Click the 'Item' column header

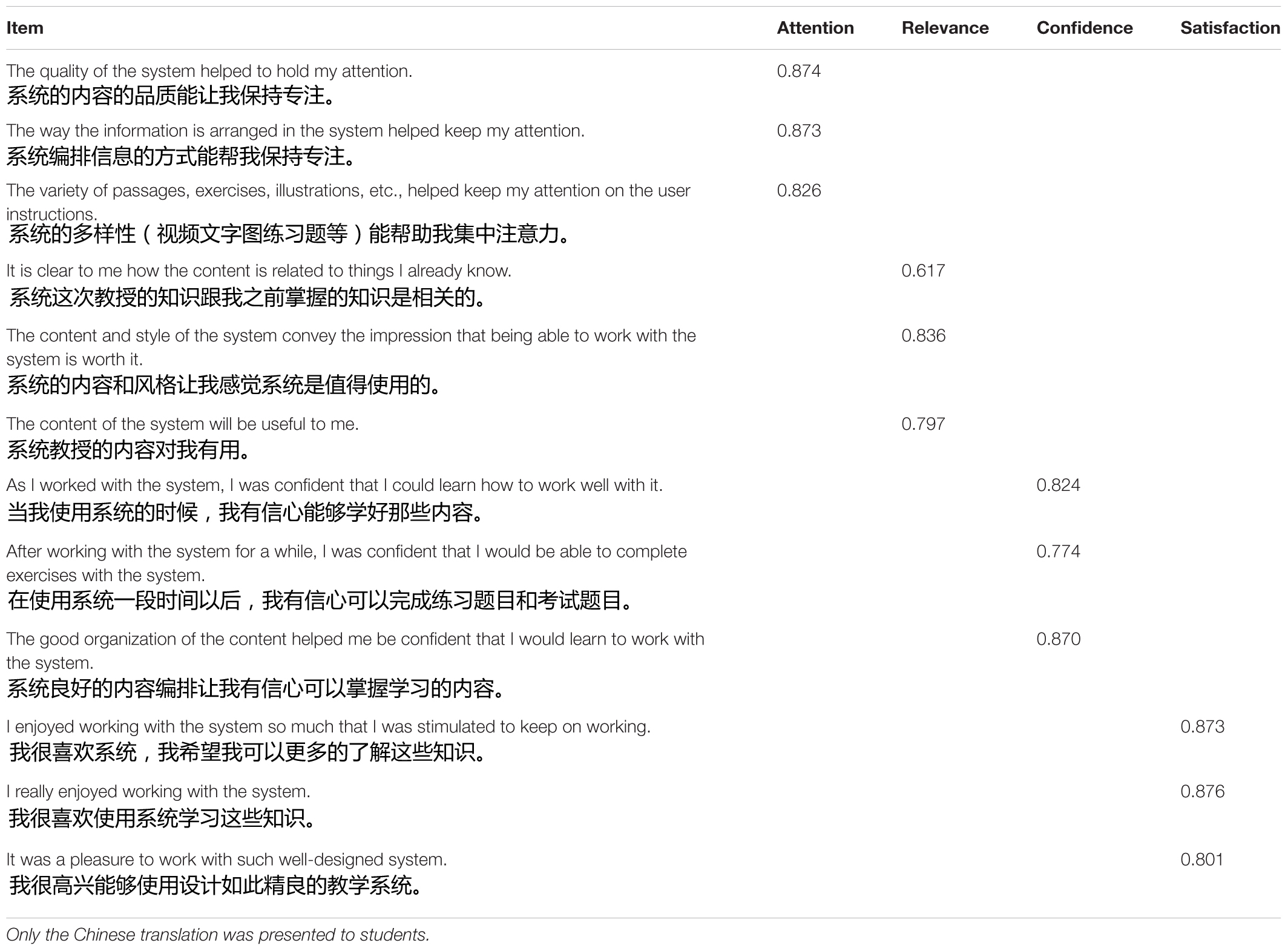coord(25,28)
